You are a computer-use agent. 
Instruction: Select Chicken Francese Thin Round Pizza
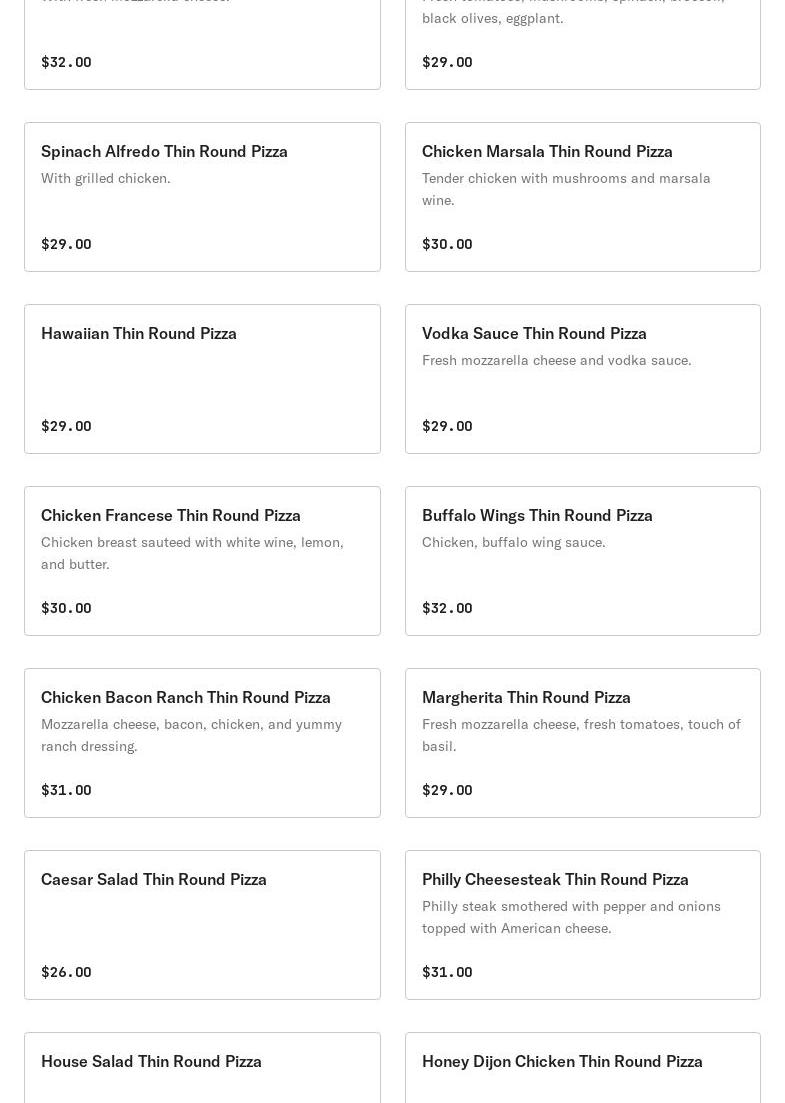click(171, 515)
